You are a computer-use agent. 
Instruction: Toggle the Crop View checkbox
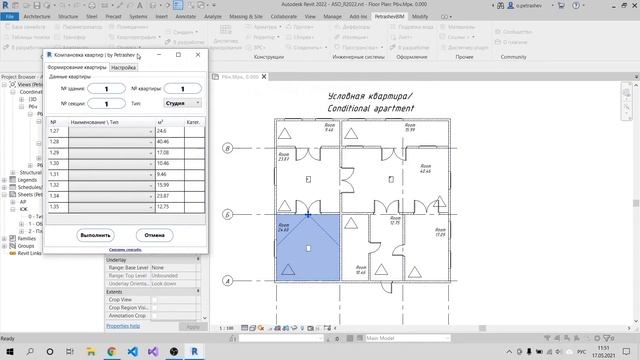[x=154, y=300]
